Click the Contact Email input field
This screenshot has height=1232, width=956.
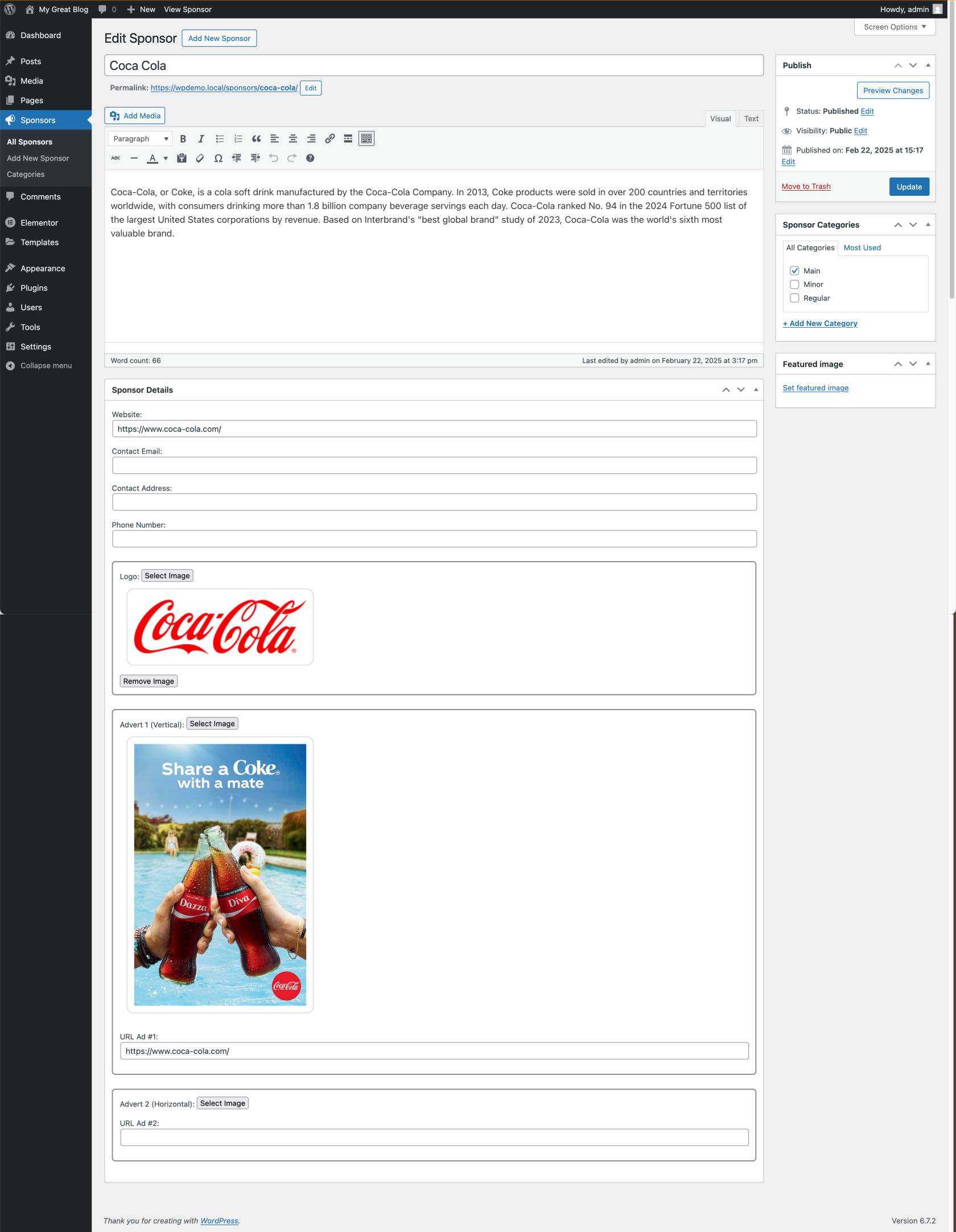click(x=434, y=465)
